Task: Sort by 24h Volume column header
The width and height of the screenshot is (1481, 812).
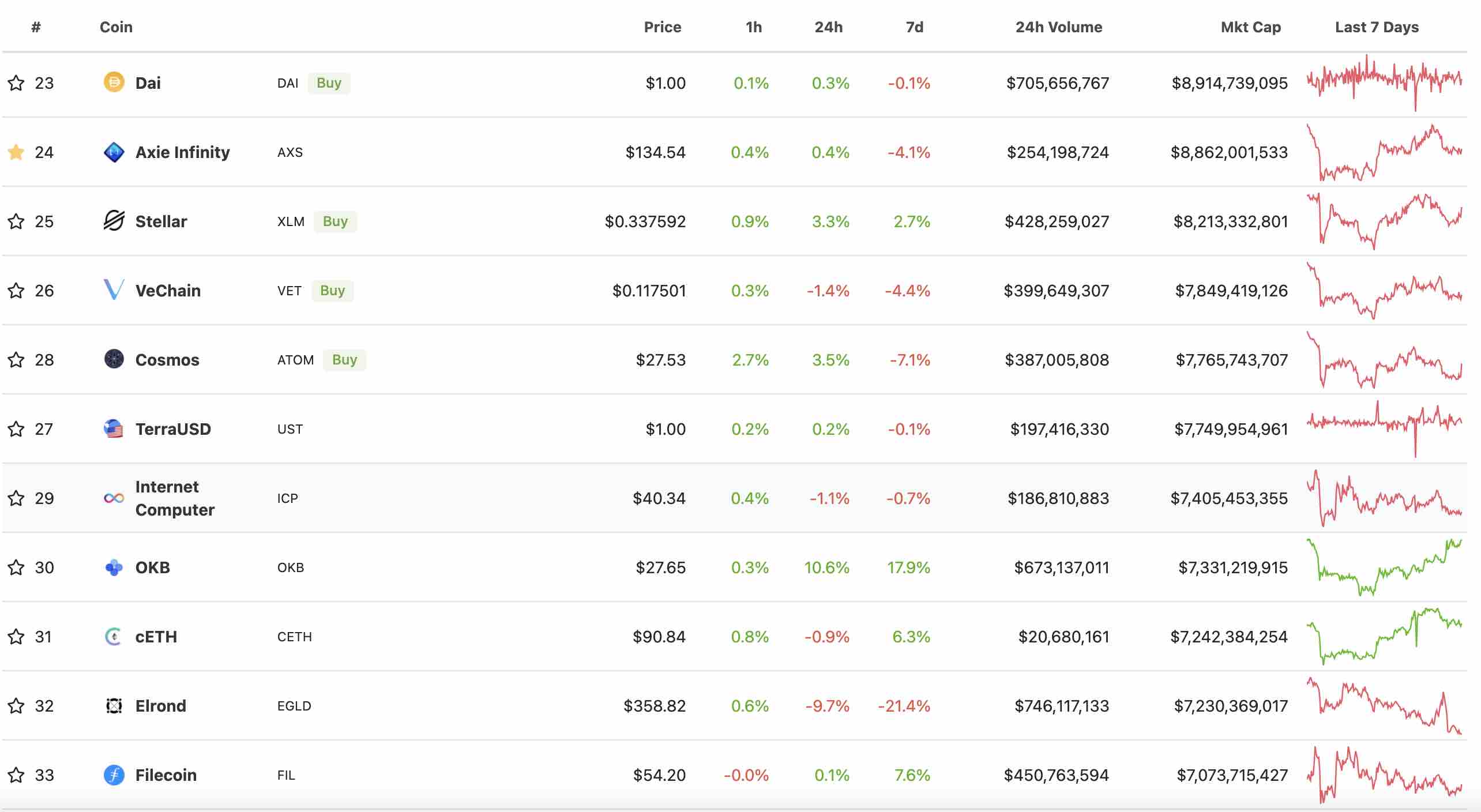Action: pos(1058,27)
